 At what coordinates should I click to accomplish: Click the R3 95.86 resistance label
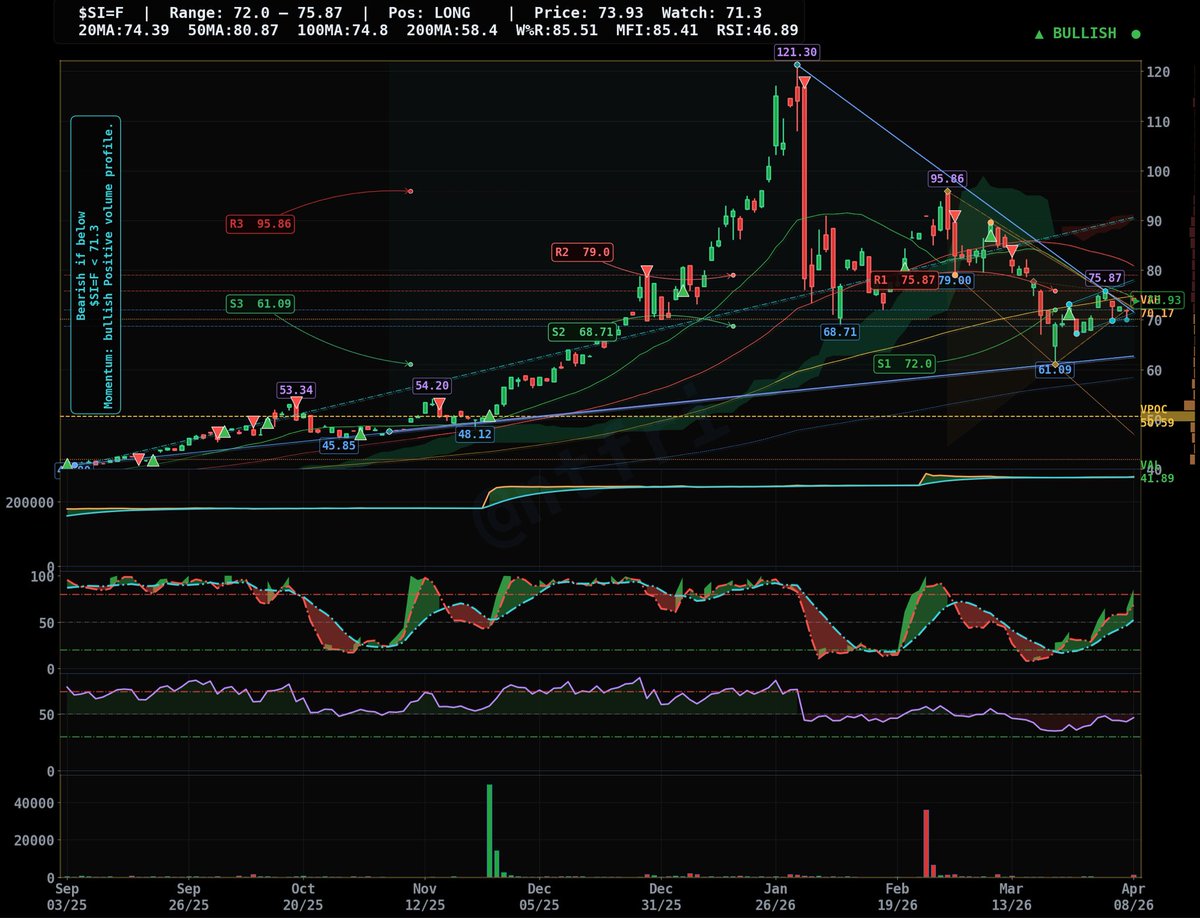[x=260, y=224]
